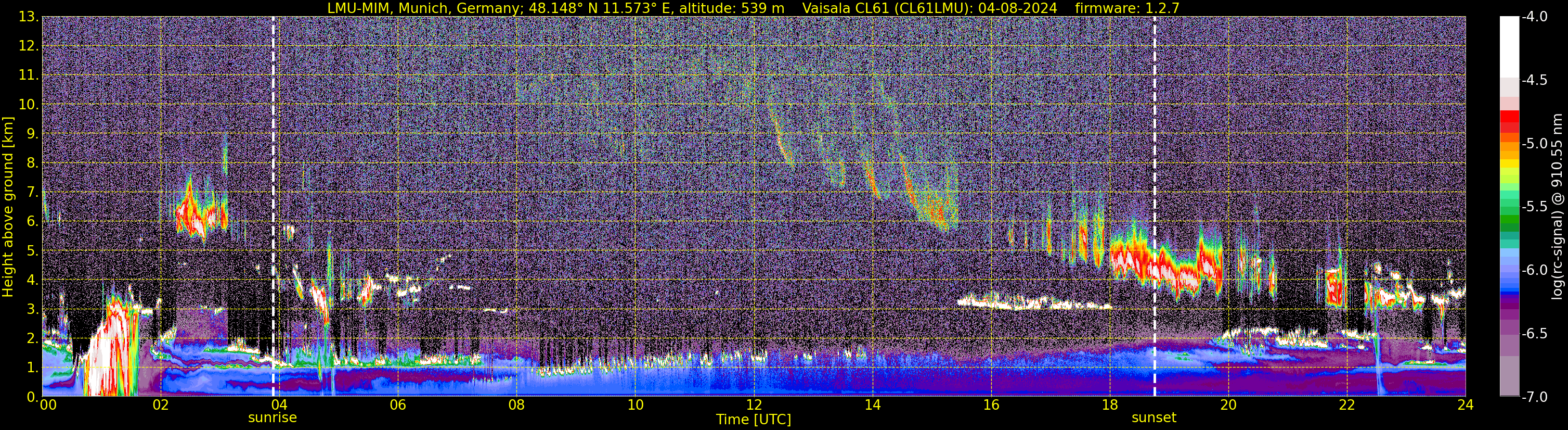Viewport: 1568px width, 430px height.
Task: Click the 'sunrise' label below the time axis
Action: [x=272, y=418]
